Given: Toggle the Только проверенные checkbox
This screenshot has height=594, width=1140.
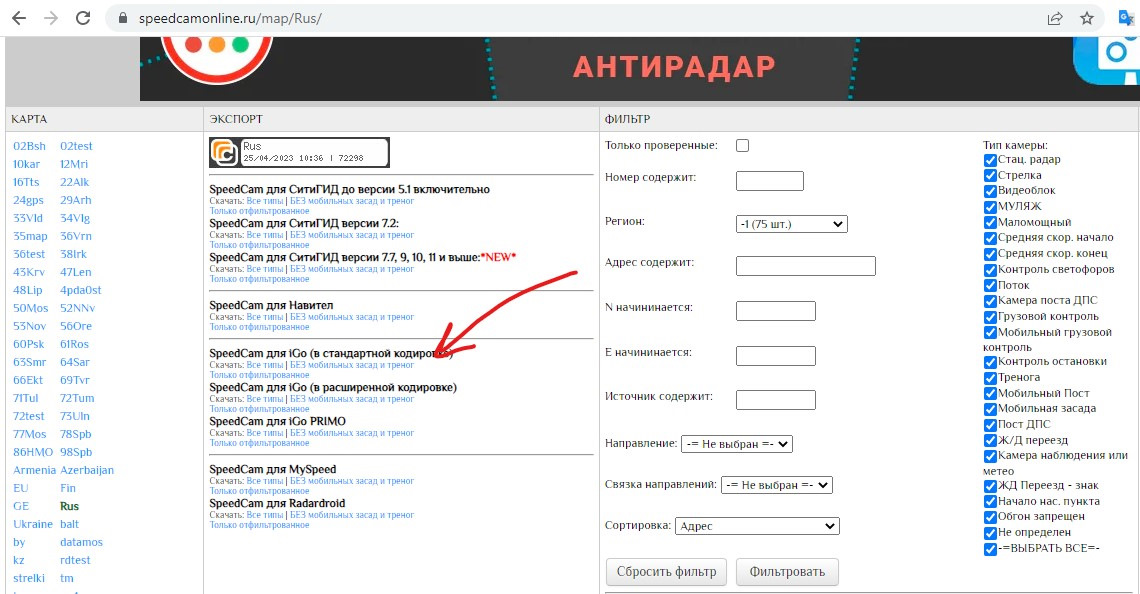Looking at the screenshot, I should (x=742, y=145).
